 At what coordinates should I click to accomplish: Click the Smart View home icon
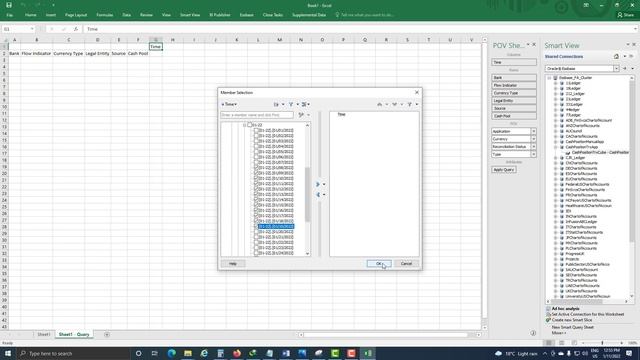[x=616, y=56]
